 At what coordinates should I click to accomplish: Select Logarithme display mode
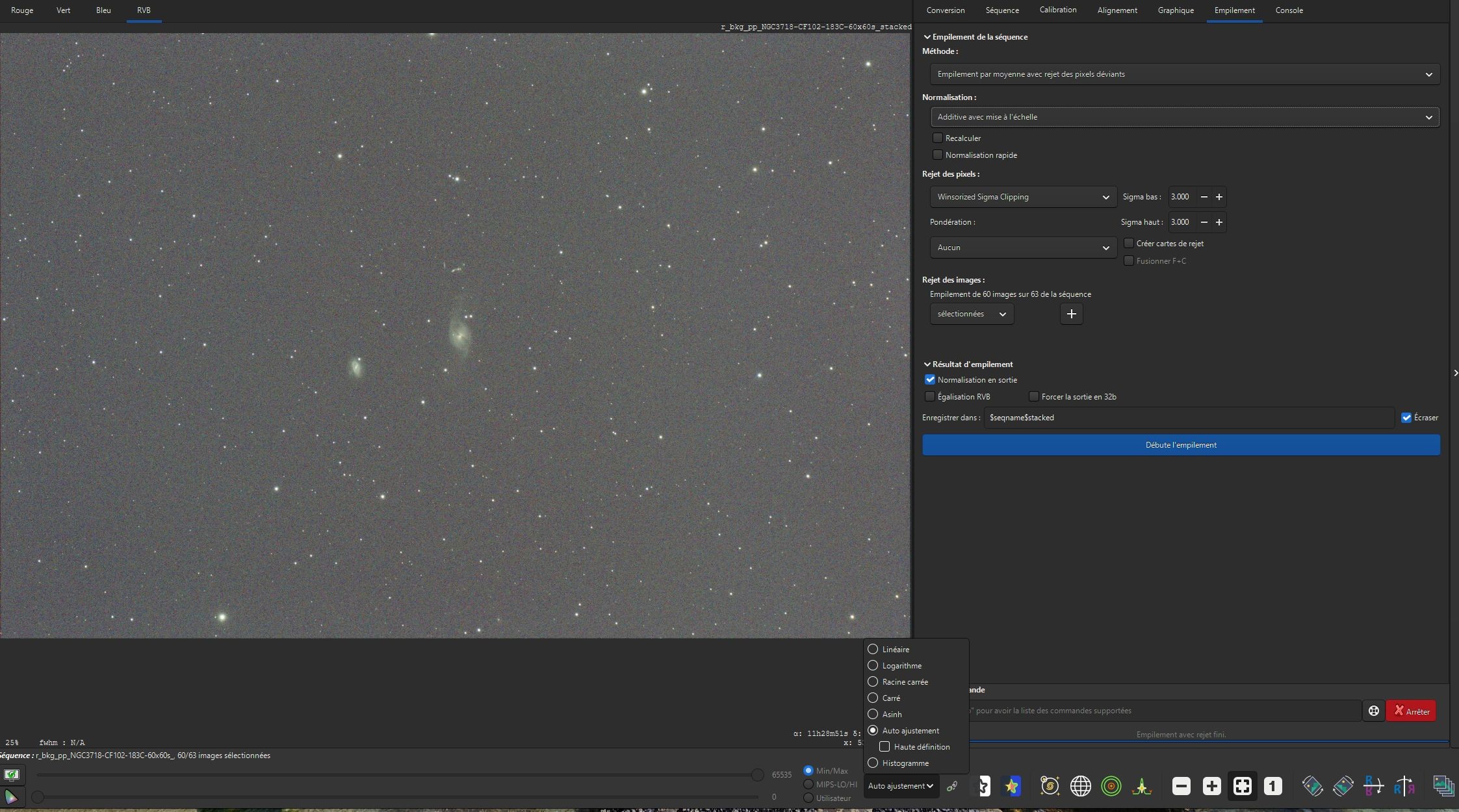pos(873,666)
